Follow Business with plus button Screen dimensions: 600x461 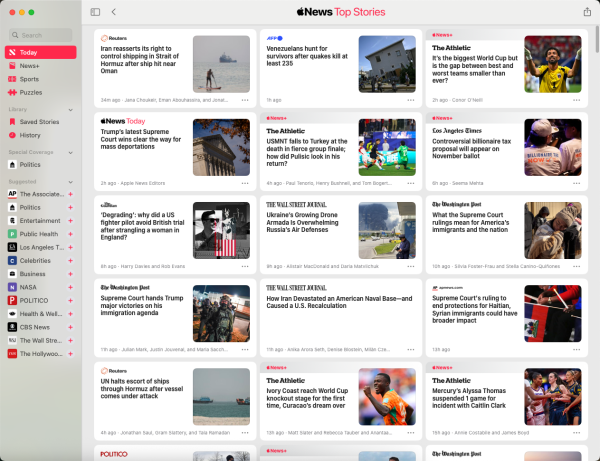coord(70,274)
